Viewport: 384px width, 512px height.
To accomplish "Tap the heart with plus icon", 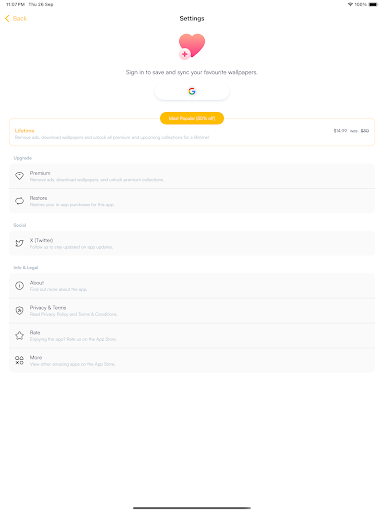I will 192,47.
